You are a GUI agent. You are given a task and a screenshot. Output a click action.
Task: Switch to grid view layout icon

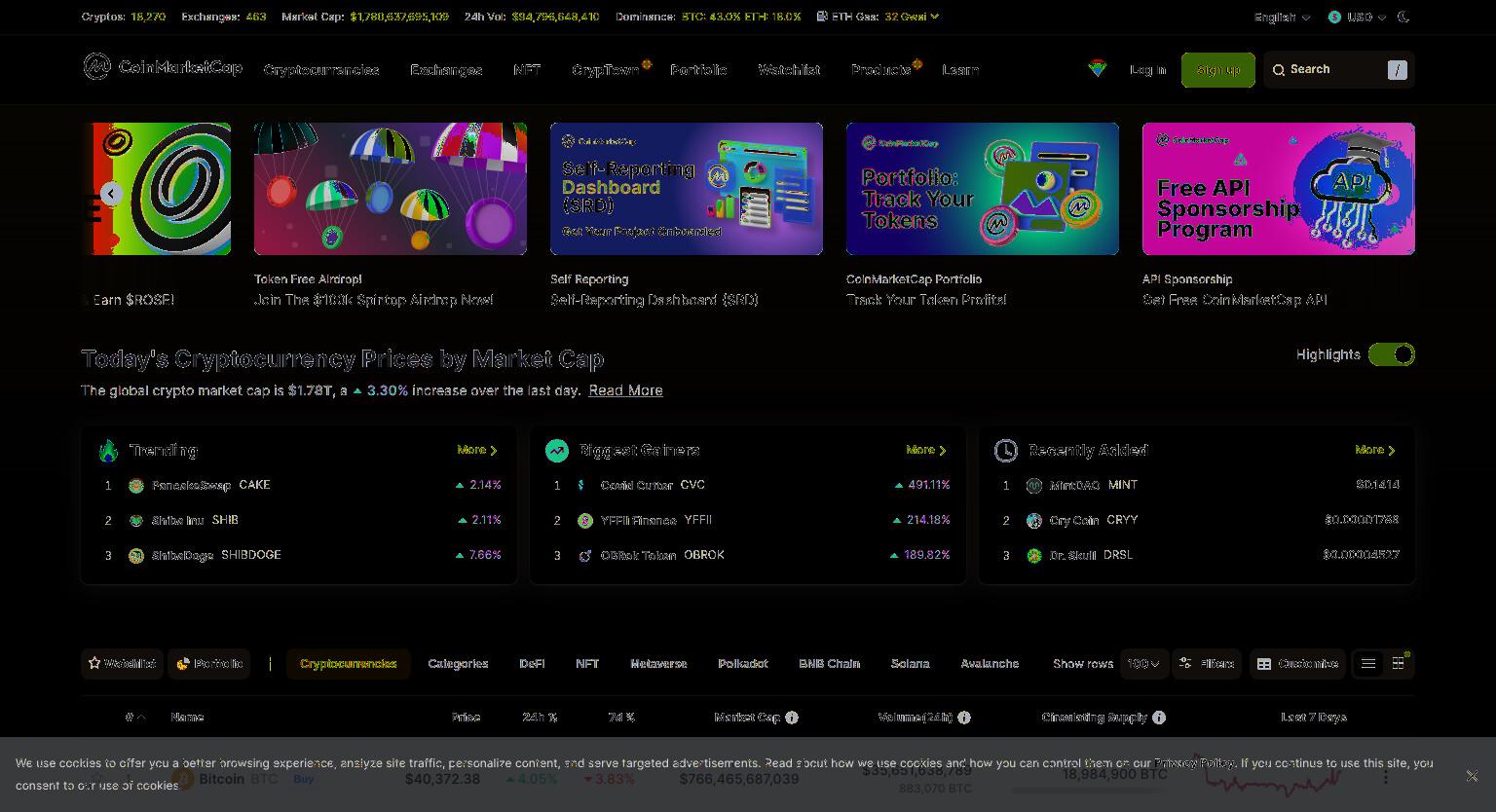pyautogui.click(x=1399, y=664)
